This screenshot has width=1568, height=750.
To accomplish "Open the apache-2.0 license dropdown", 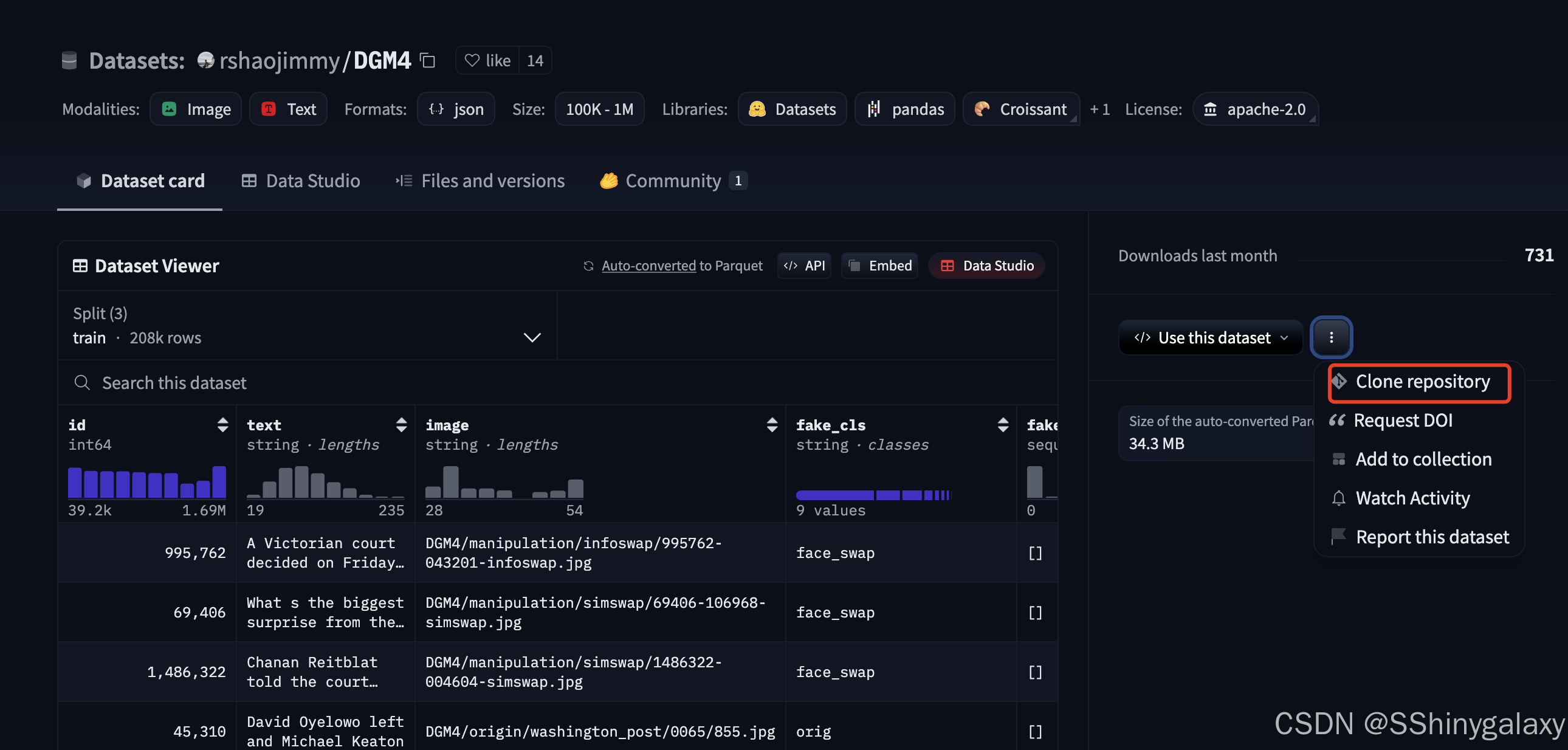I will click(x=1256, y=109).
